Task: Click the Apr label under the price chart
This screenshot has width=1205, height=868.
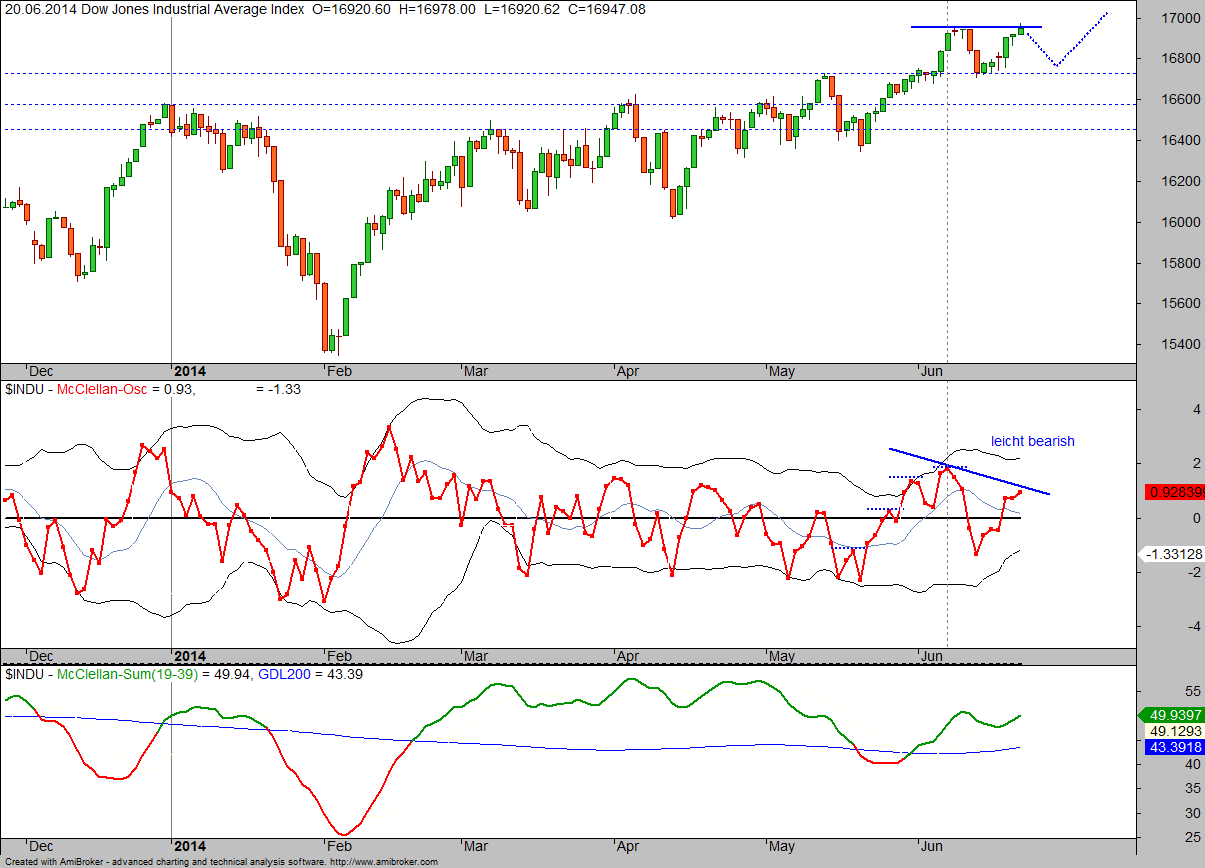Action: (628, 372)
